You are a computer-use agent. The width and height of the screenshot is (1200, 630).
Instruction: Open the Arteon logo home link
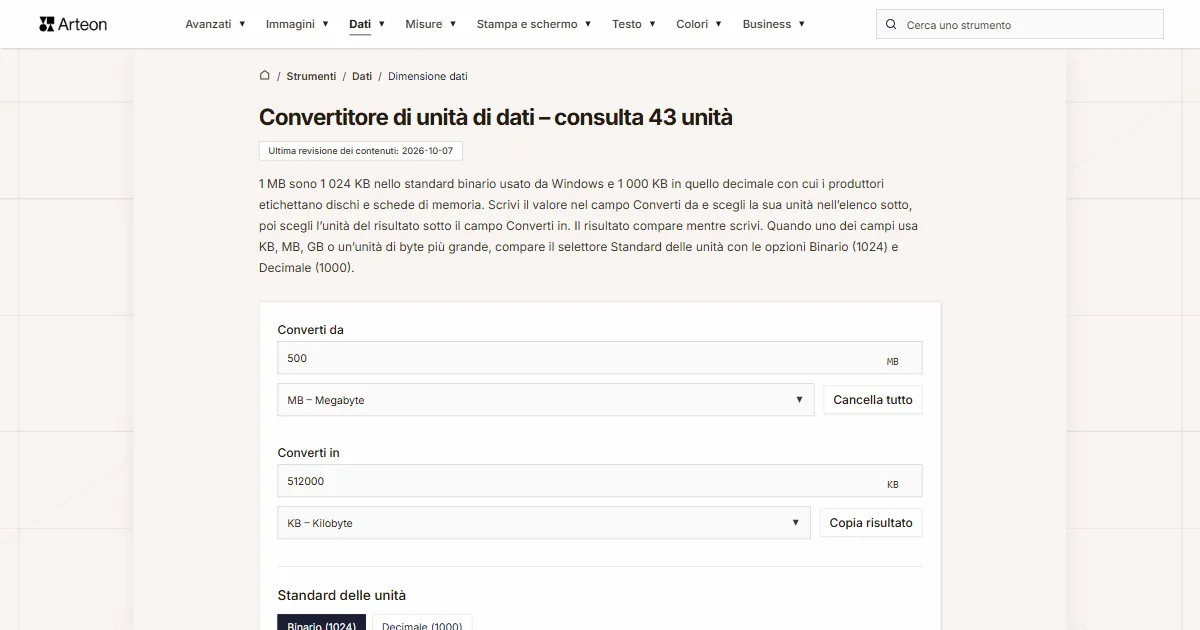(x=73, y=24)
